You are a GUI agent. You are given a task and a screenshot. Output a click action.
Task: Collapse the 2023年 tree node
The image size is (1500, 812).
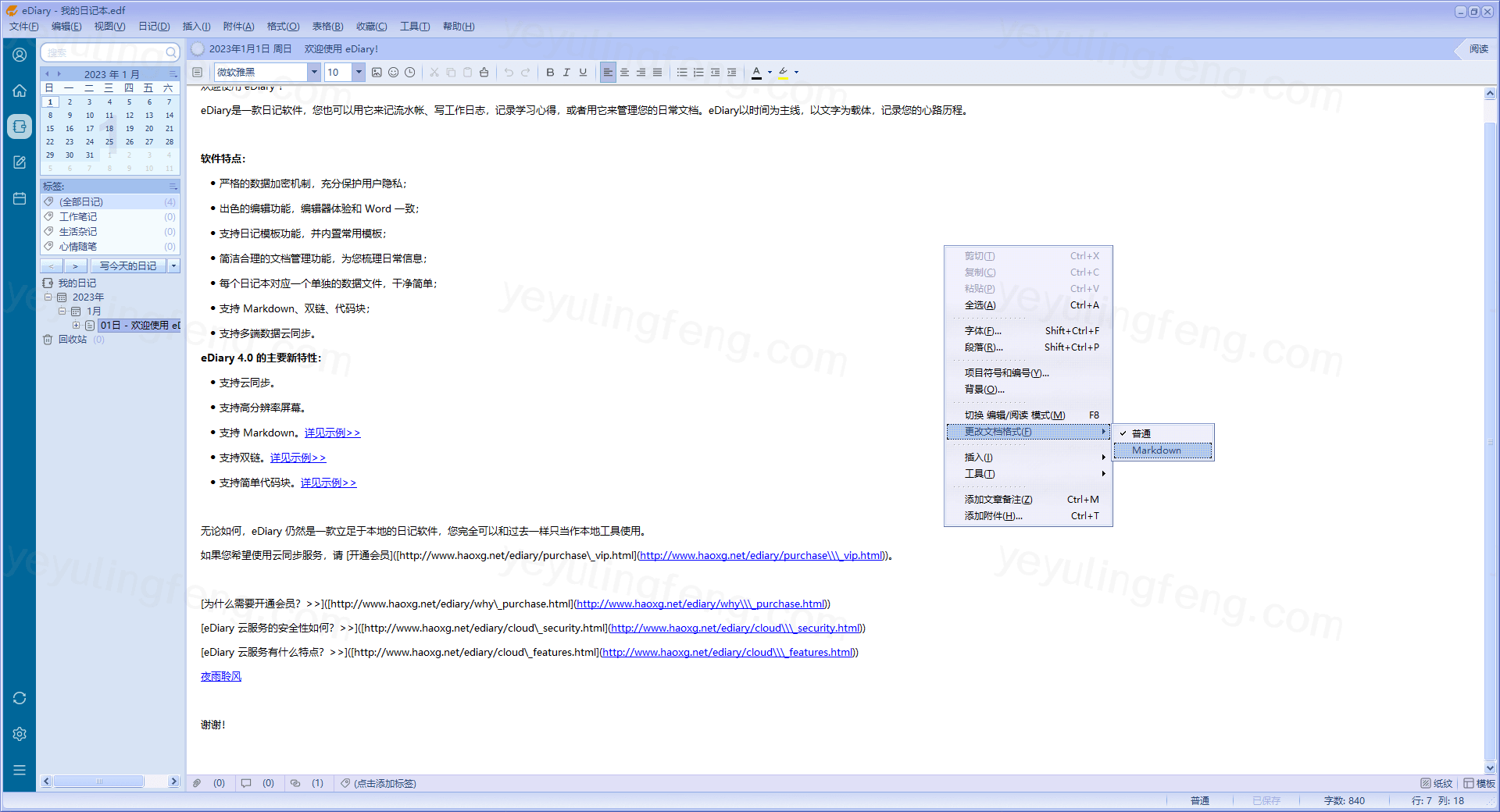pyautogui.click(x=48, y=297)
